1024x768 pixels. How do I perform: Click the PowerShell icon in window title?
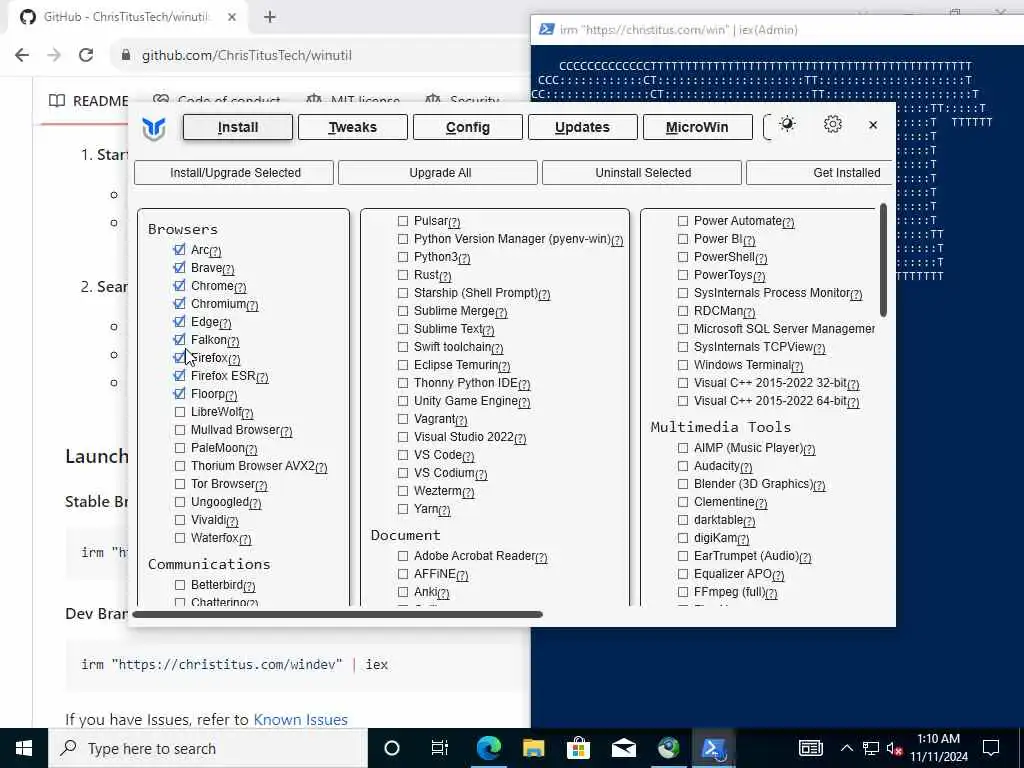coord(547,29)
